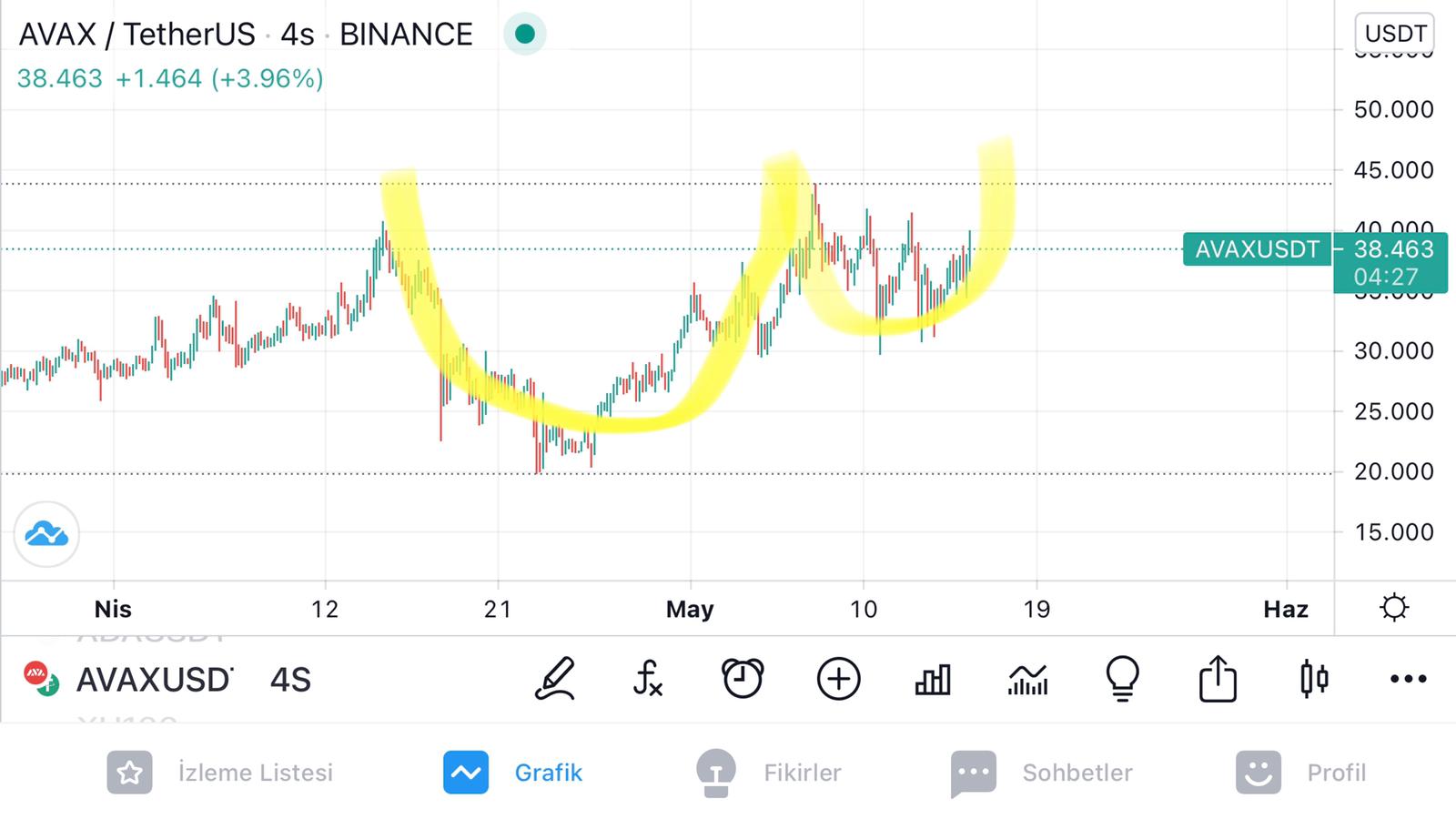Screen dimensions: 1456x819
Task: Select the drawing pen tool
Action: (x=555, y=679)
